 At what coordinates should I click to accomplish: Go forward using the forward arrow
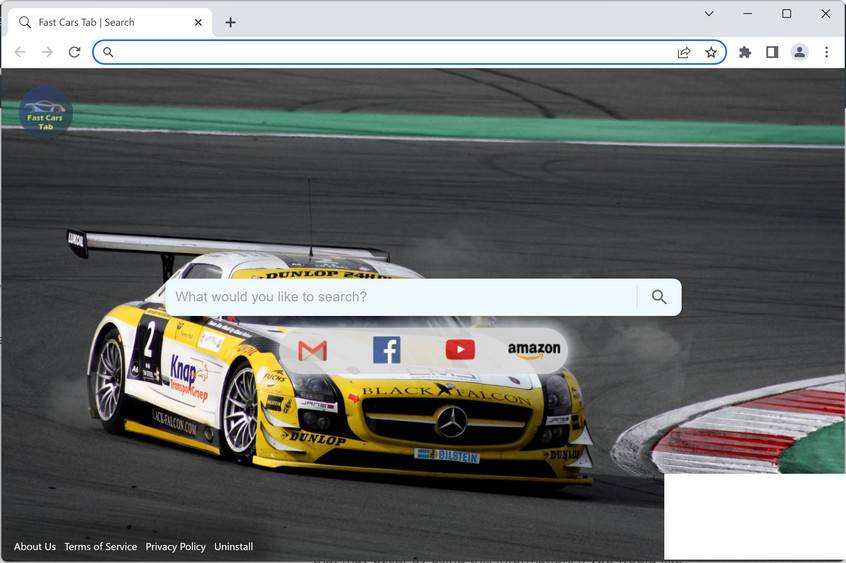click(47, 52)
